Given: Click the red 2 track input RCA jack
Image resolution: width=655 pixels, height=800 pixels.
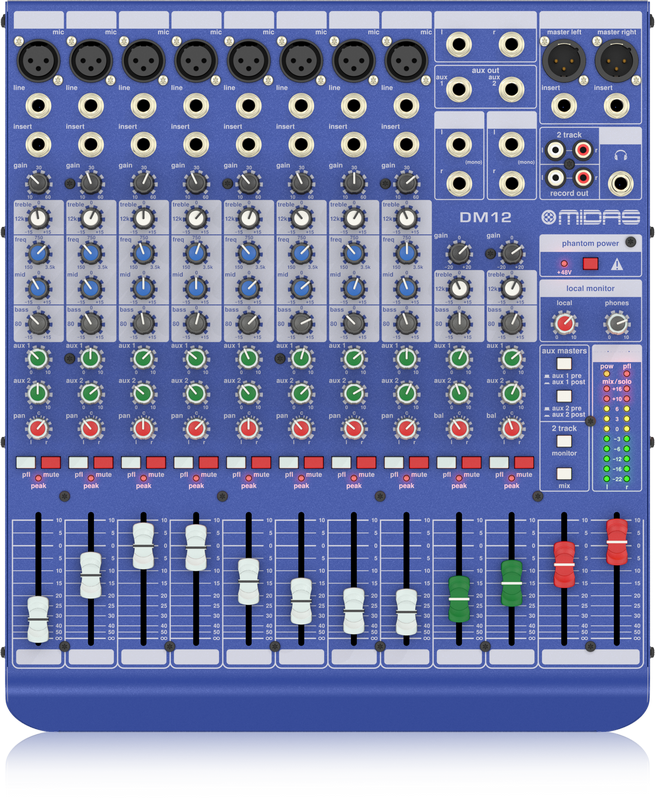Looking at the screenshot, I should [x=583, y=151].
